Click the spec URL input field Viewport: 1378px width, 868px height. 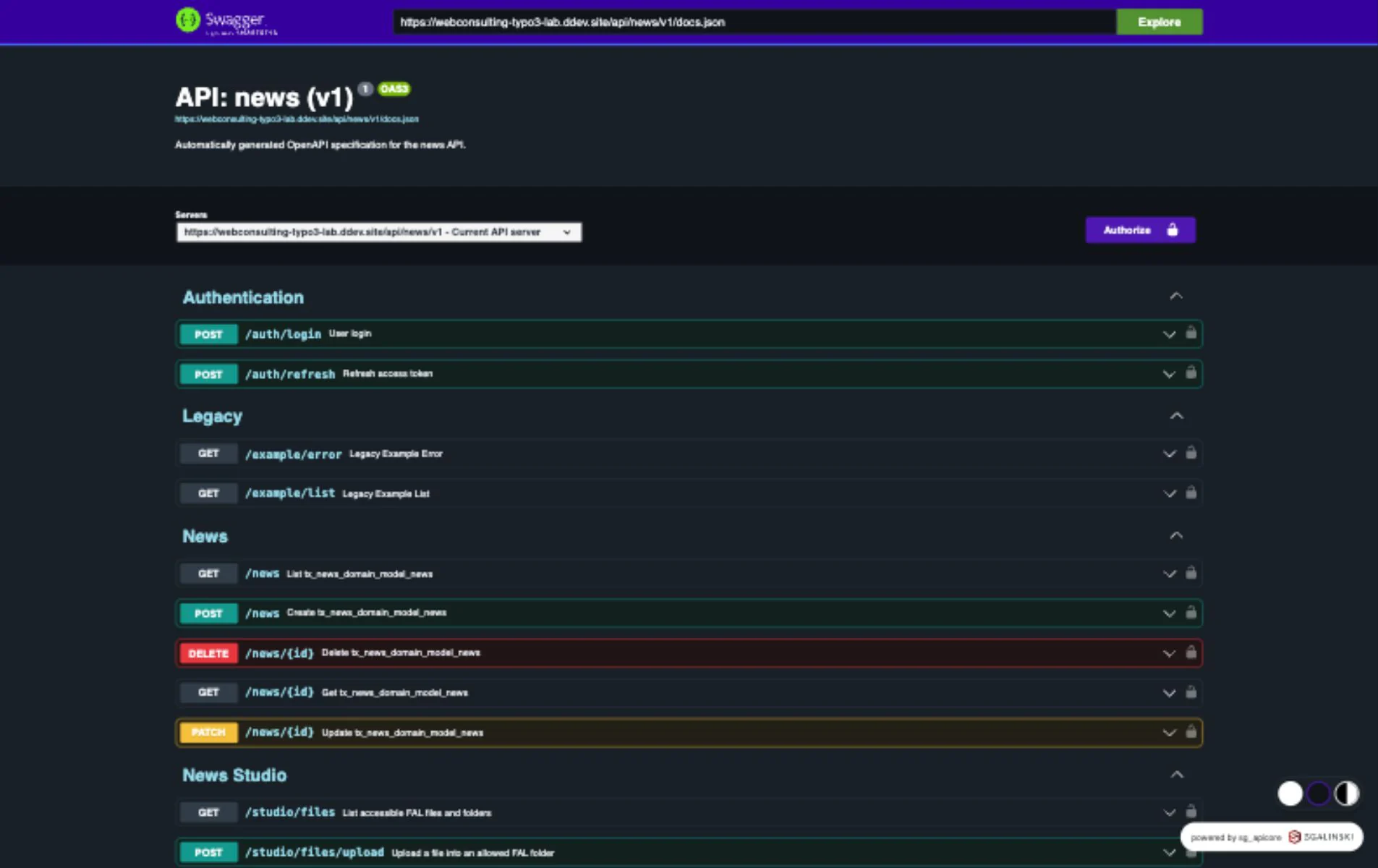click(754, 22)
